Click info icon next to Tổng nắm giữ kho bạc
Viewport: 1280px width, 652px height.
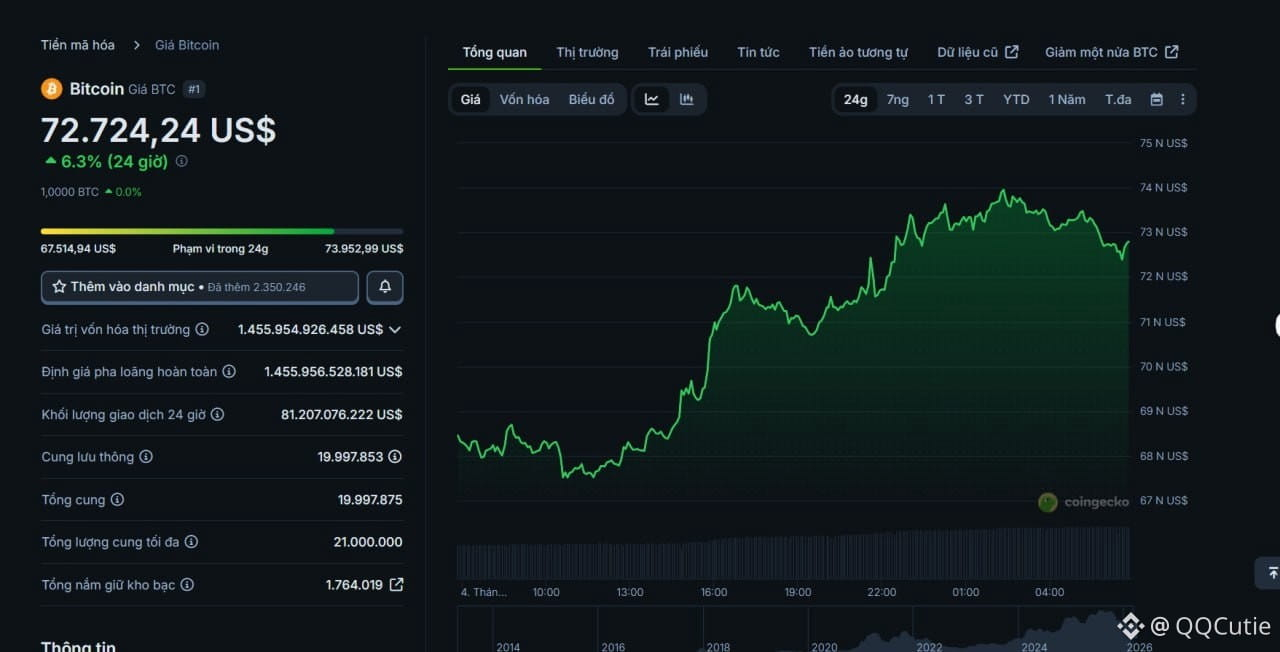[187, 585]
